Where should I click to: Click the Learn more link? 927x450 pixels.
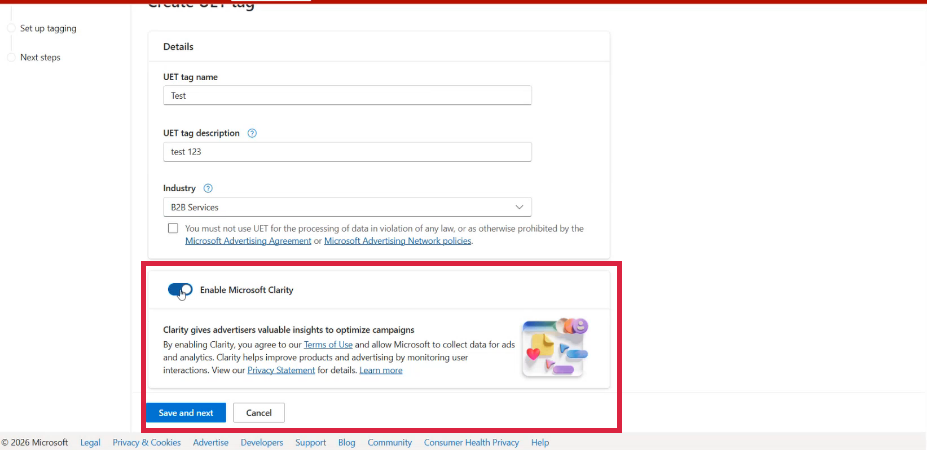point(381,370)
